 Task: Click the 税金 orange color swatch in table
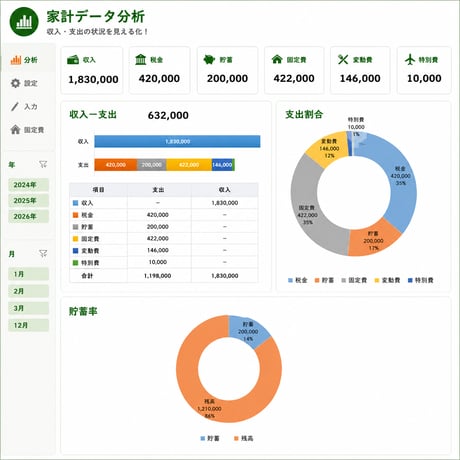pos(75,215)
